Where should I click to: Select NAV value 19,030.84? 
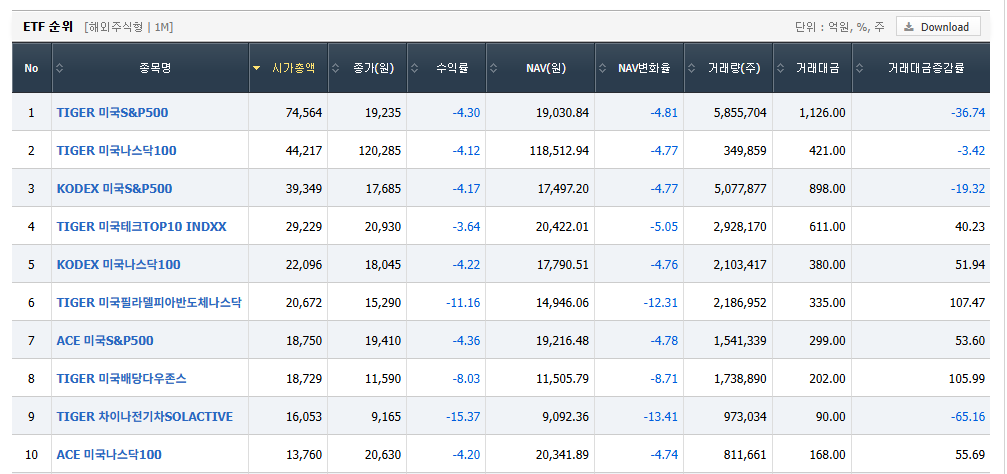[x=562, y=112]
